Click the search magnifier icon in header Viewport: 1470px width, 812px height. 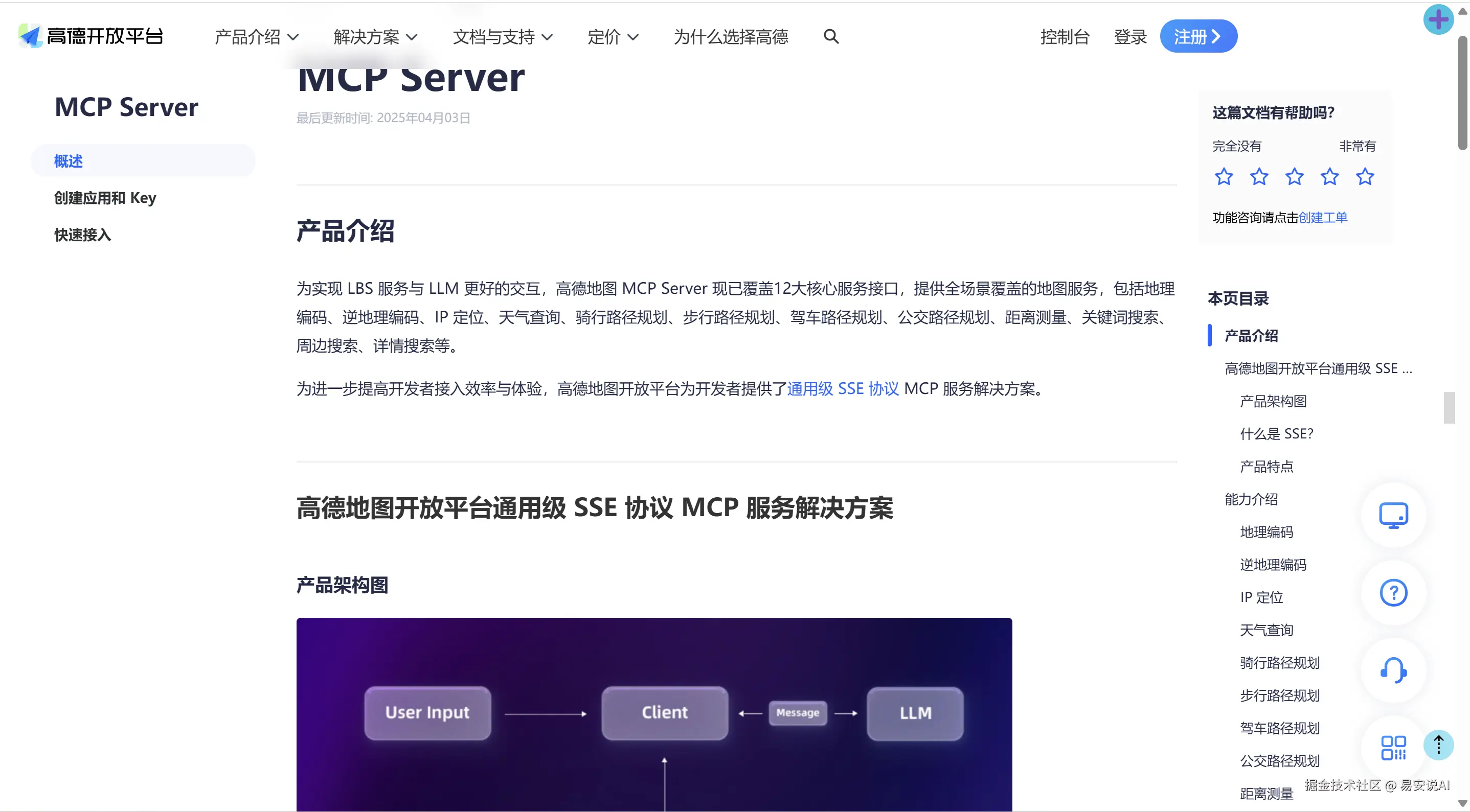pyautogui.click(x=831, y=36)
